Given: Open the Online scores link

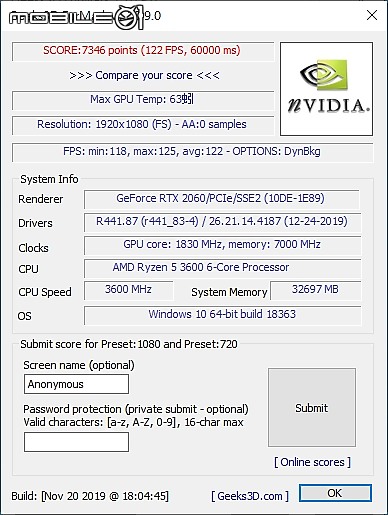Looking at the screenshot, I should coord(312,462).
